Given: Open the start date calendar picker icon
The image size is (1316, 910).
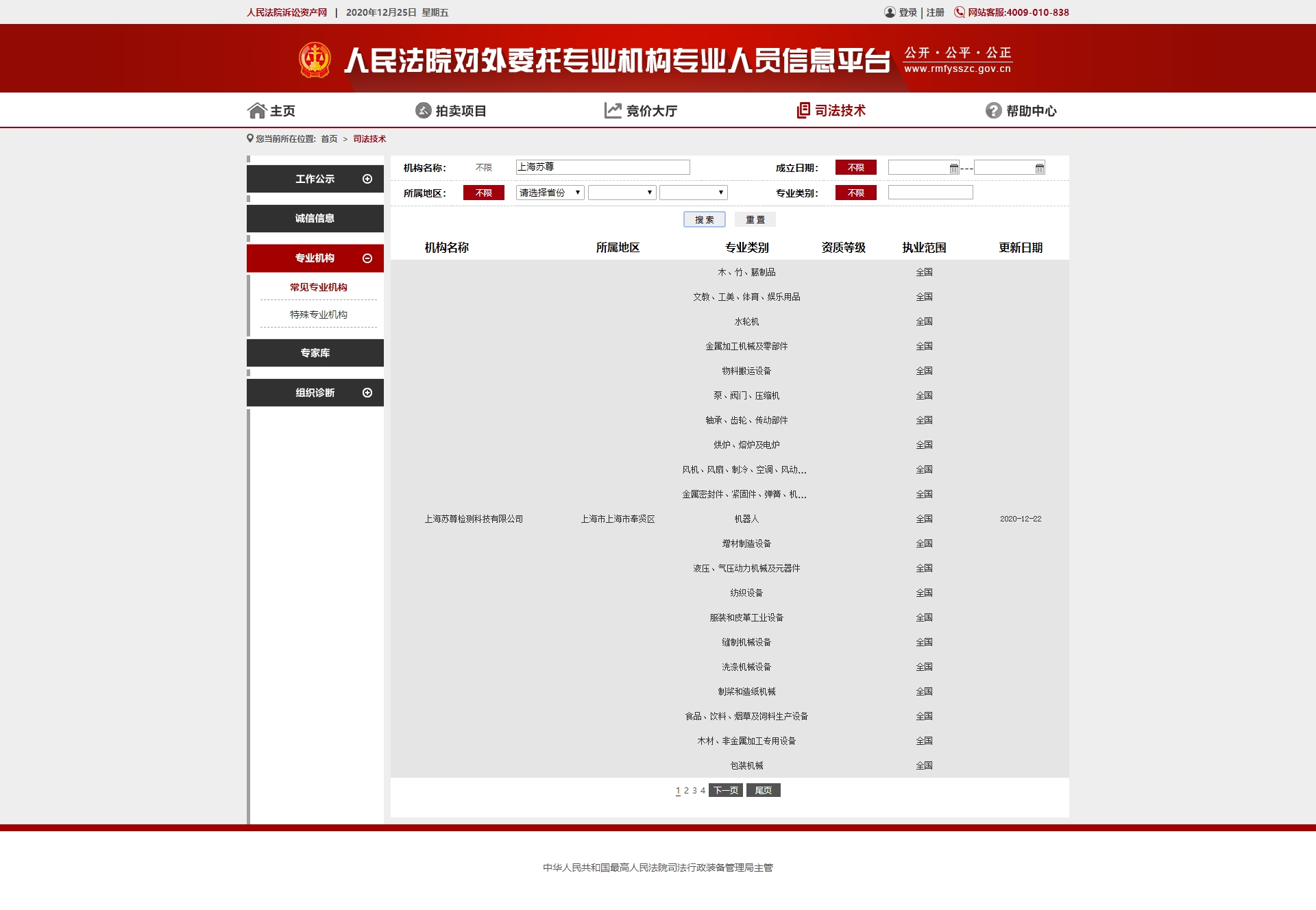Looking at the screenshot, I should click(953, 168).
